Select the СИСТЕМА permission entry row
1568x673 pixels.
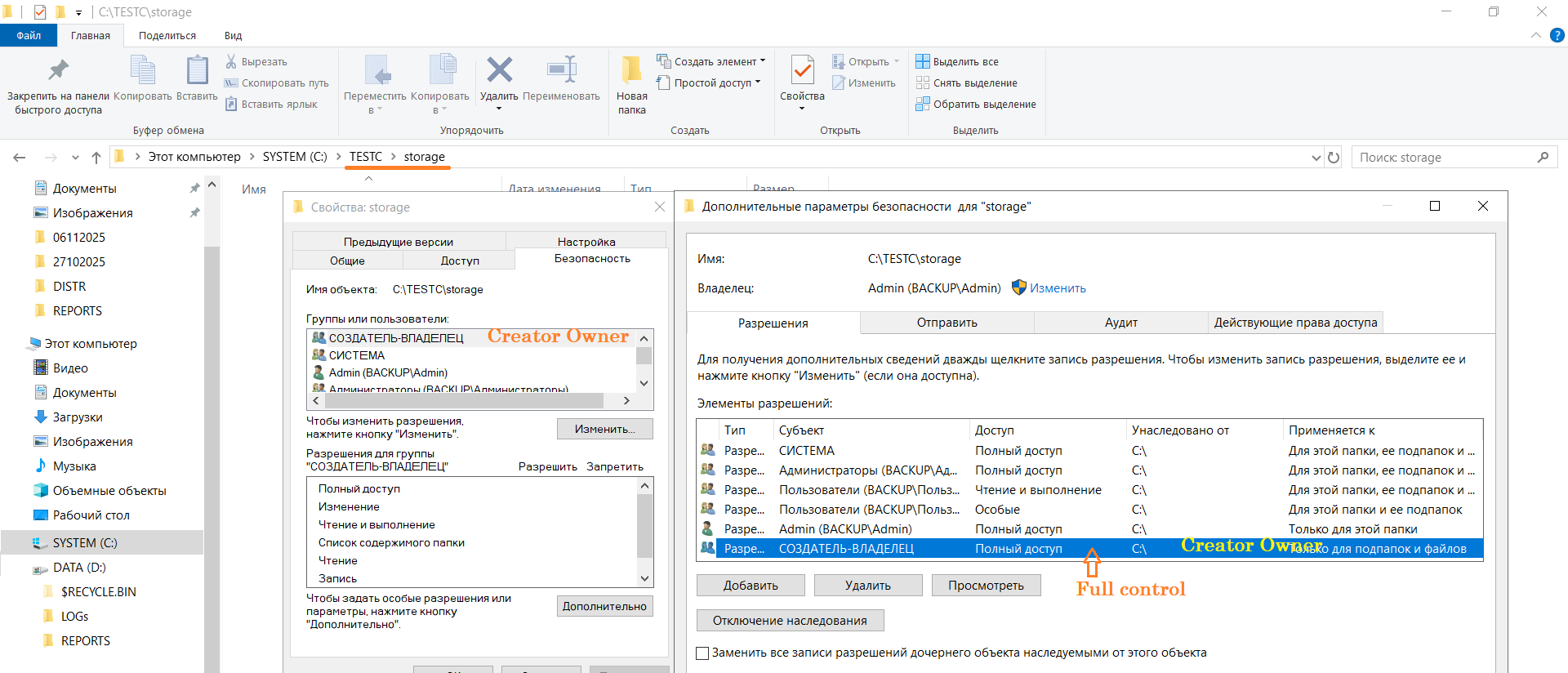(x=1089, y=451)
